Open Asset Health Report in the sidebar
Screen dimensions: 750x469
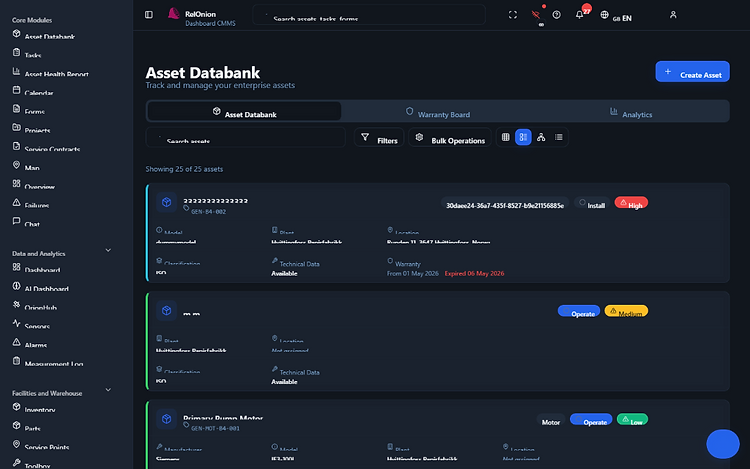(x=50, y=73)
